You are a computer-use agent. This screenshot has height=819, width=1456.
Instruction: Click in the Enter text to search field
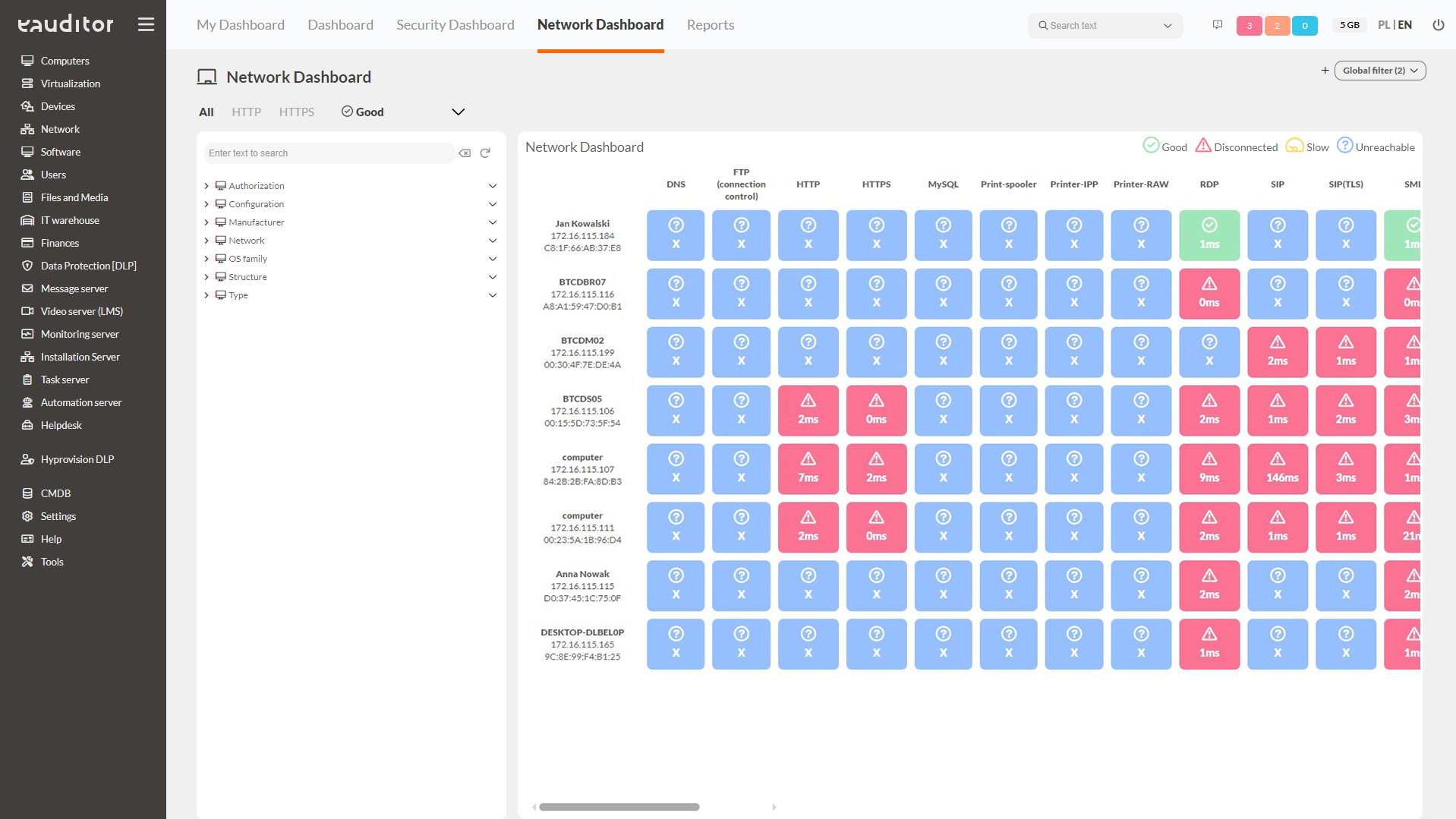point(329,153)
